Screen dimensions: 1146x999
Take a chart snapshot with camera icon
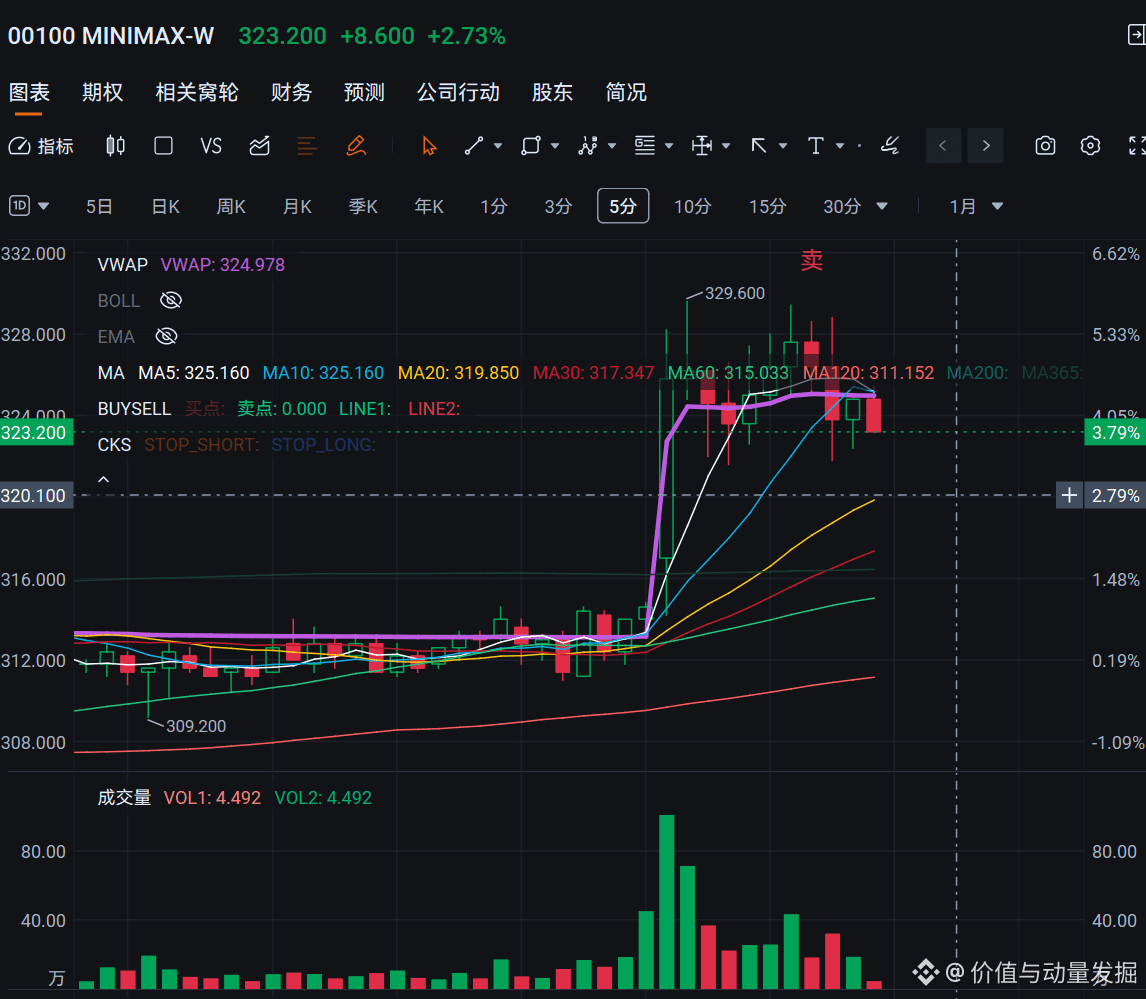(1045, 146)
